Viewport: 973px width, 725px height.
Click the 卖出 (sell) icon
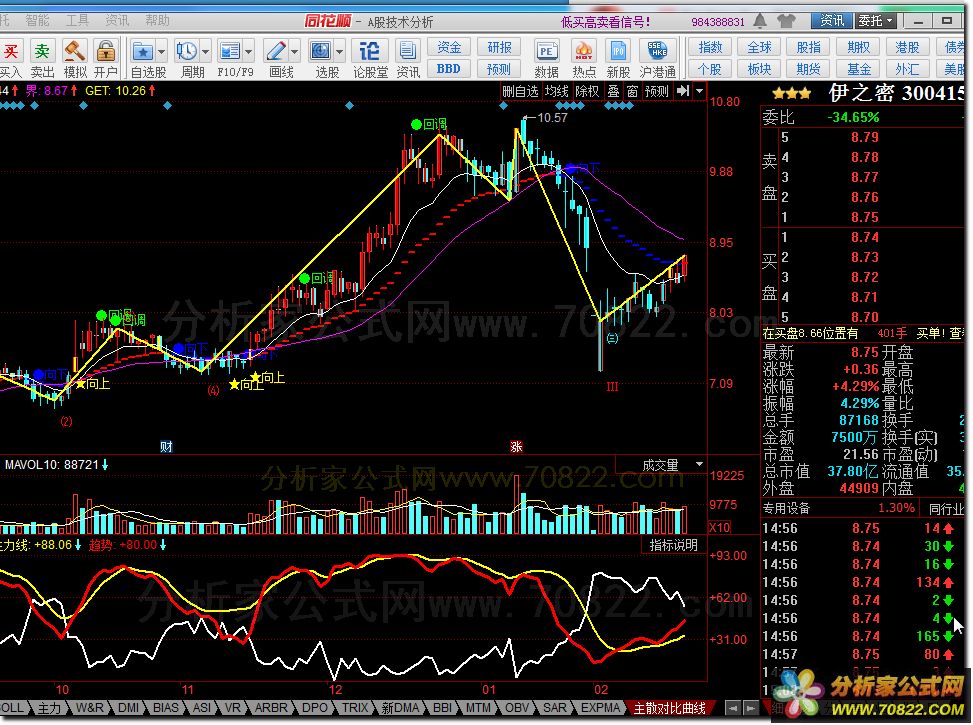coord(42,51)
